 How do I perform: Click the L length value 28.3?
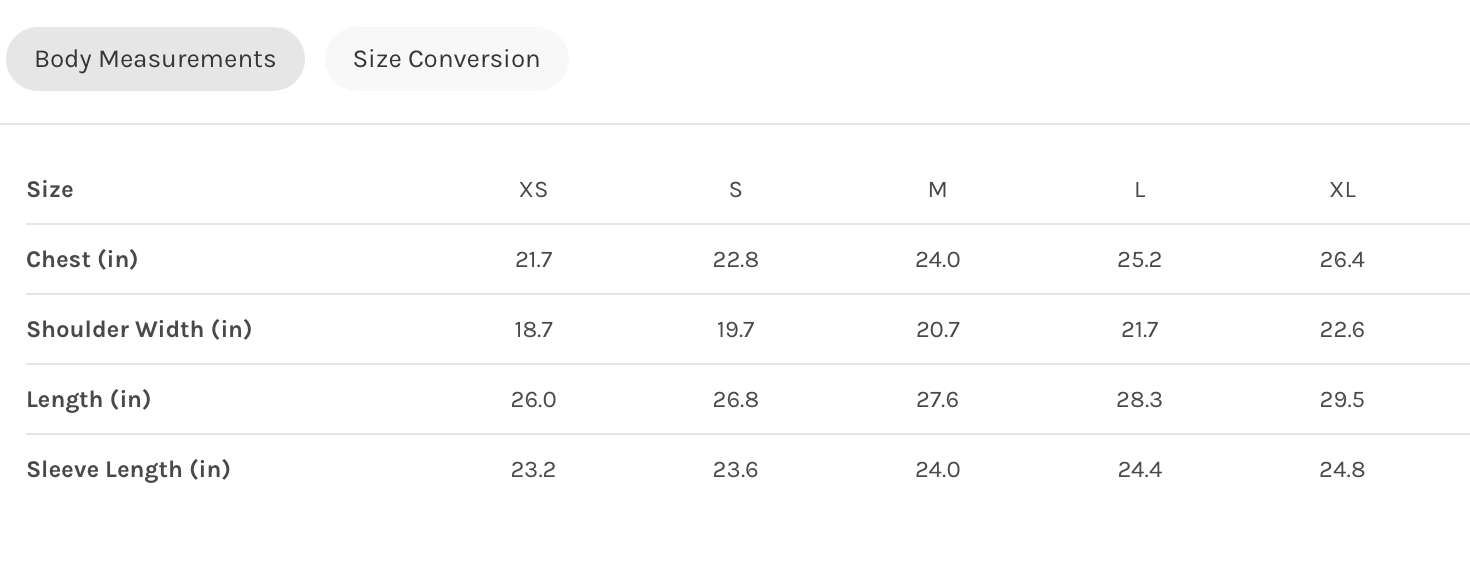(1140, 400)
